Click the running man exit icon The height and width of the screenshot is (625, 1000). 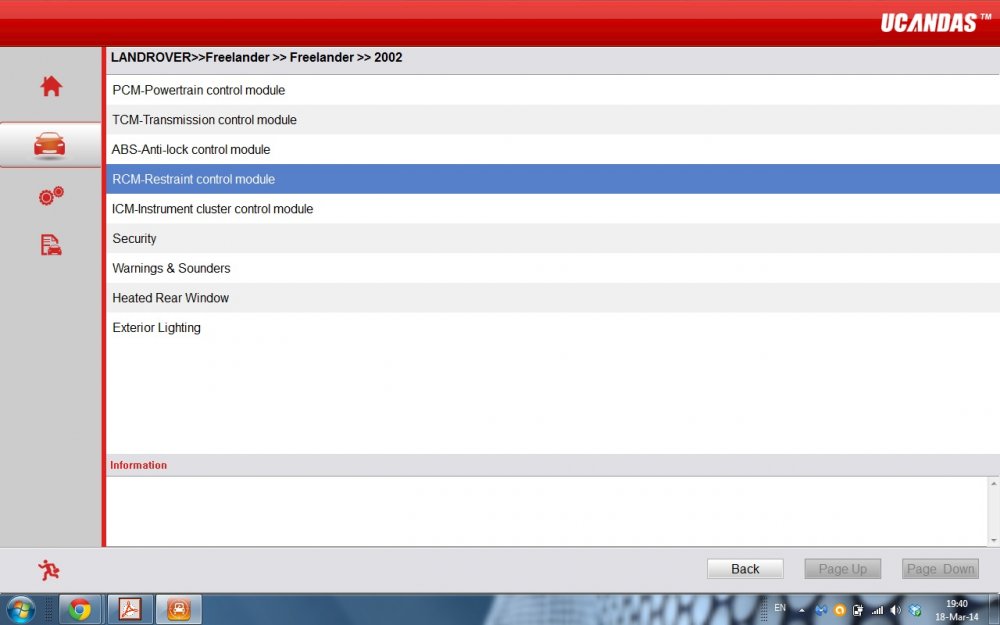pyautogui.click(x=48, y=570)
